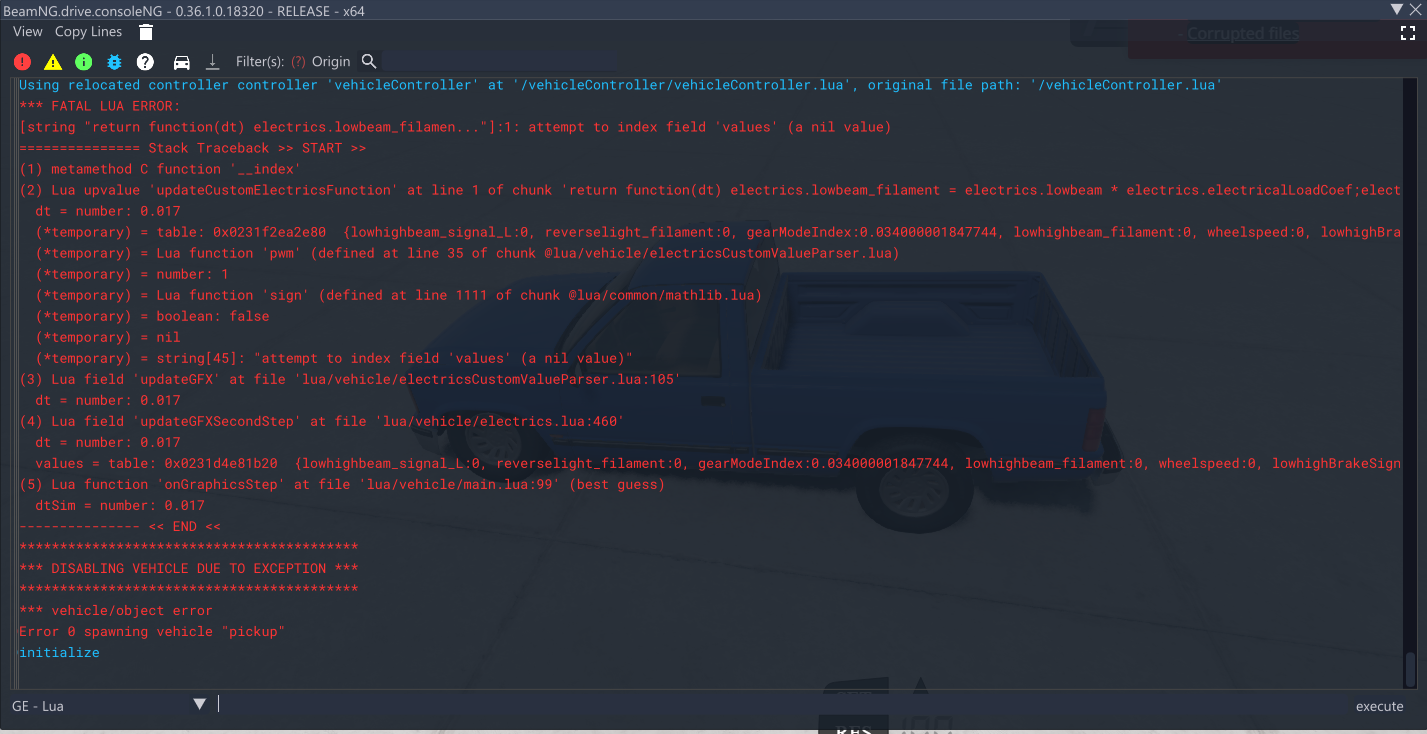
Task: Click "attempt to index field 'values'" error line
Action: tap(455, 127)
